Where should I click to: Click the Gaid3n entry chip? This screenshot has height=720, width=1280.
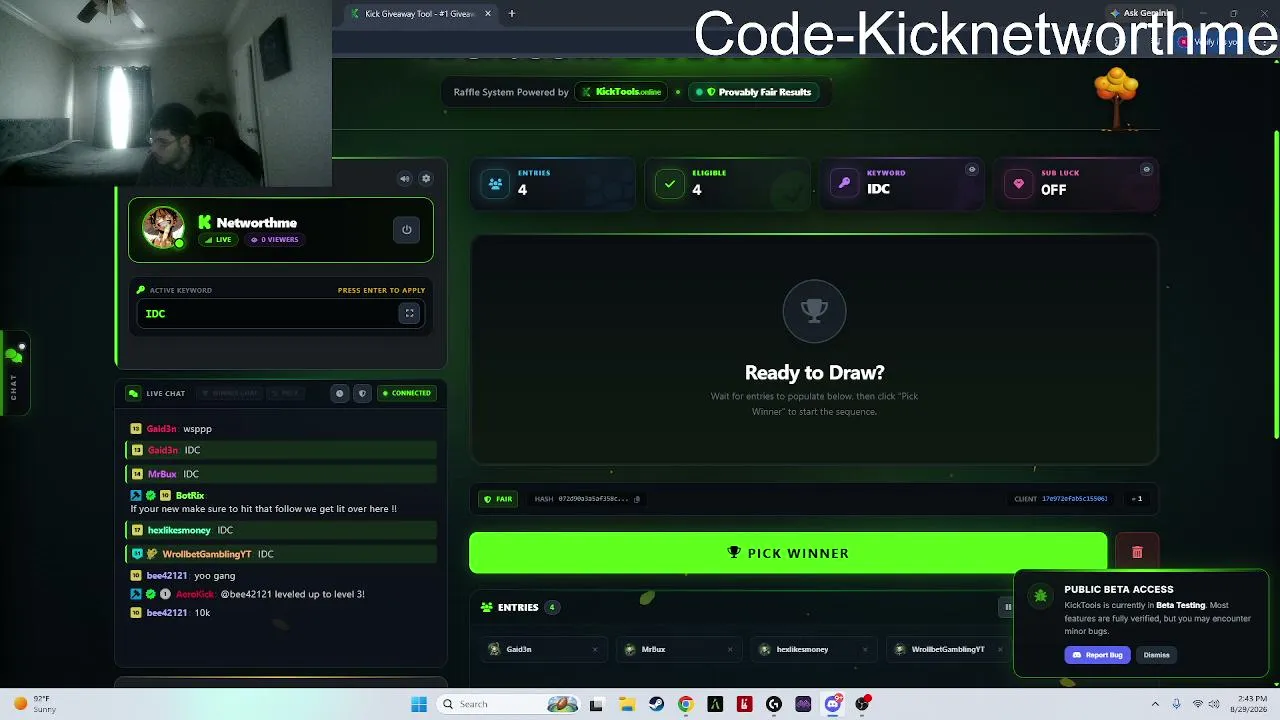click(x=542, y=650)
